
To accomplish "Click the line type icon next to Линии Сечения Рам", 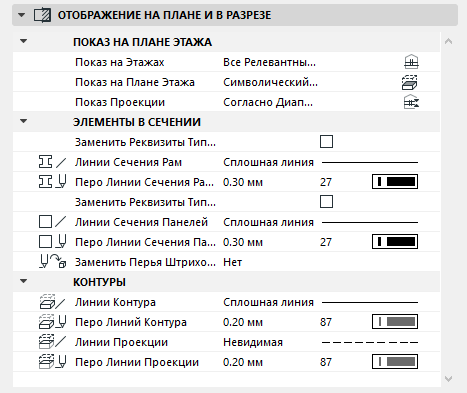I will tap(61, 162).
